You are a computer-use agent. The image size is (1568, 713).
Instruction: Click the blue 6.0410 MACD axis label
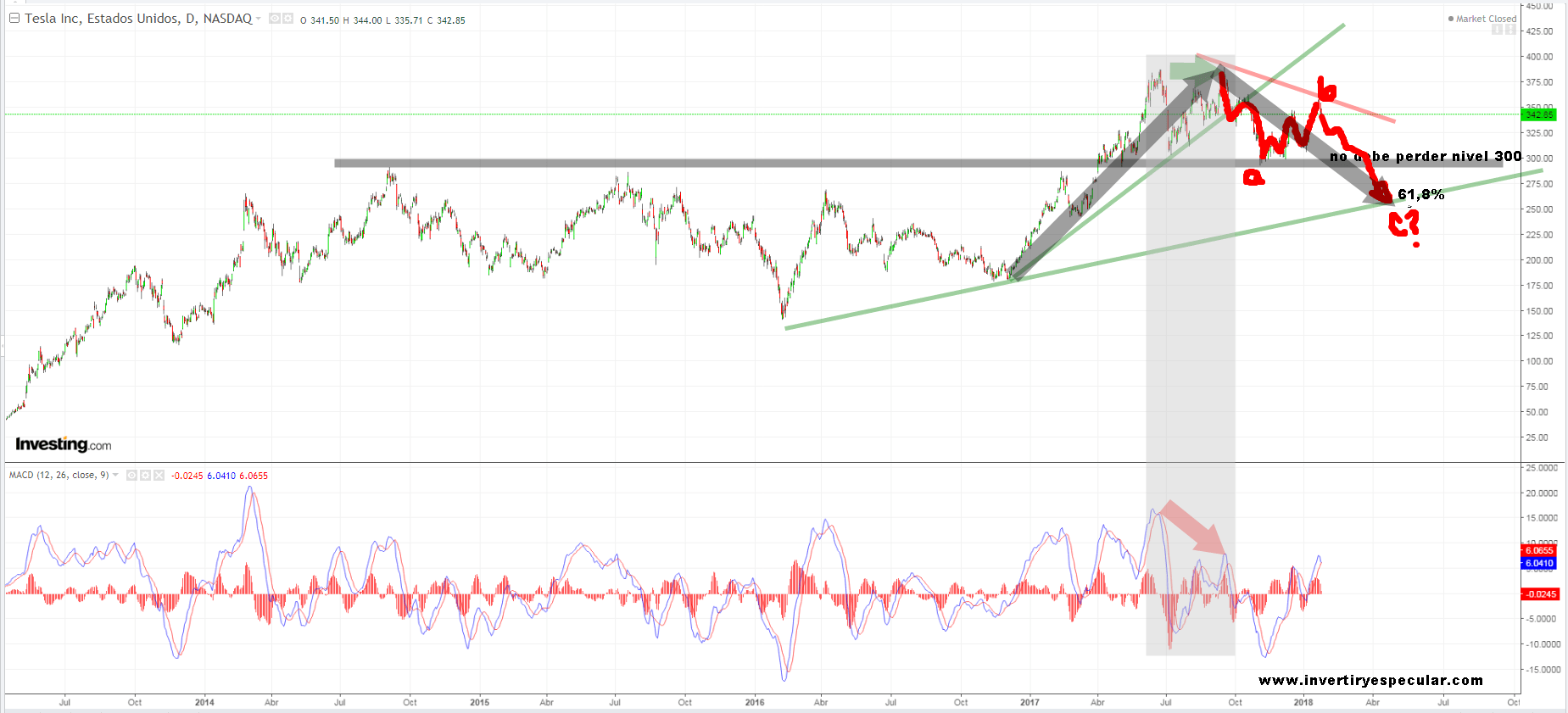point(1539,563)
